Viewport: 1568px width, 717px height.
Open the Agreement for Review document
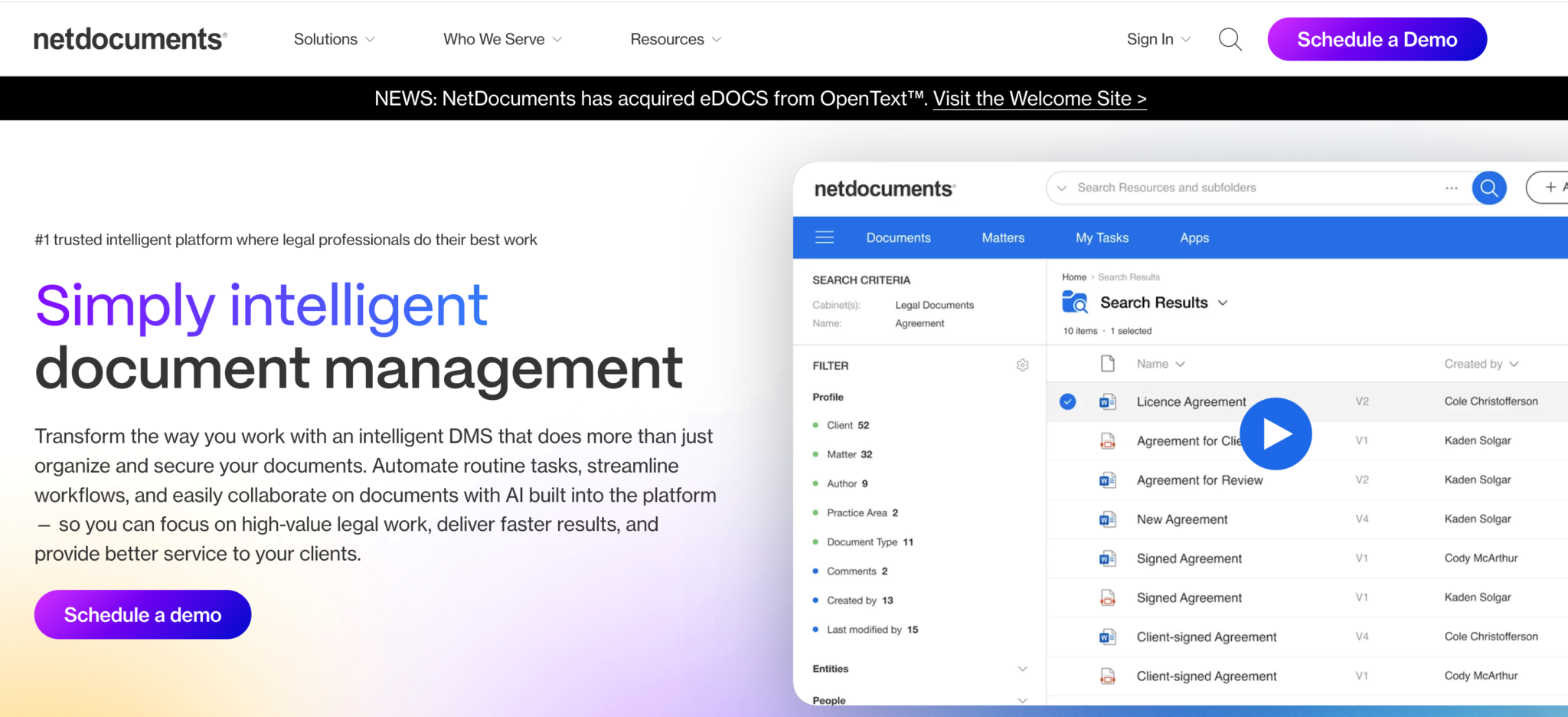point(1200,480)
